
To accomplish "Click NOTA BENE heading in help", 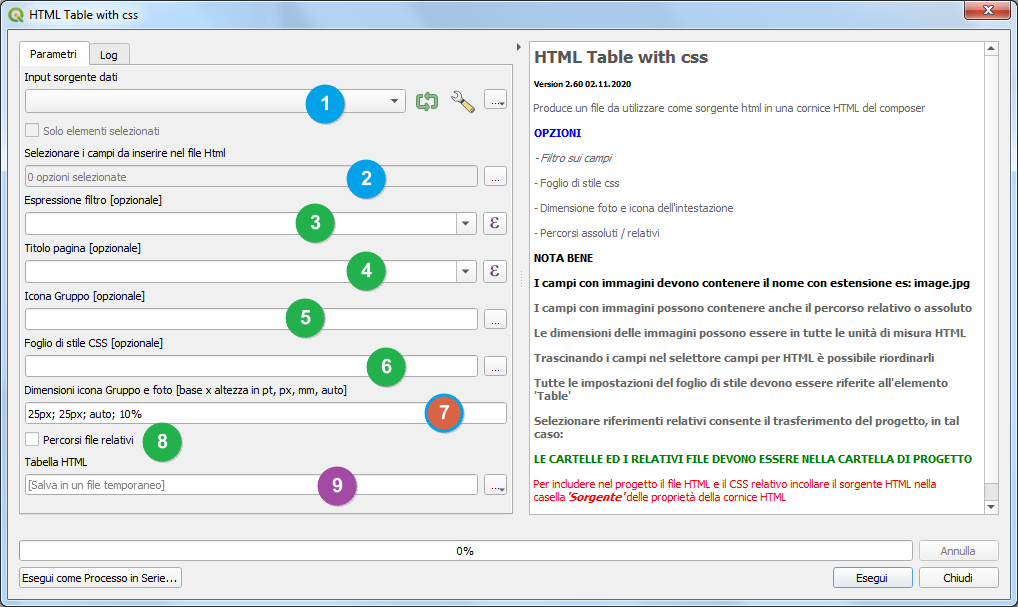I will click(x=563, y=258).
